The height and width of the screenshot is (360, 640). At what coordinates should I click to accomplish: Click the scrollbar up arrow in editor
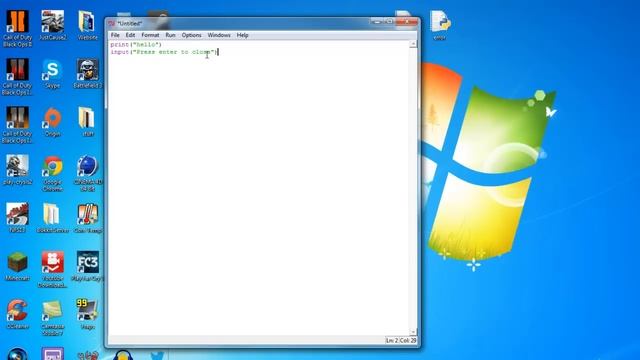(413, 44)
